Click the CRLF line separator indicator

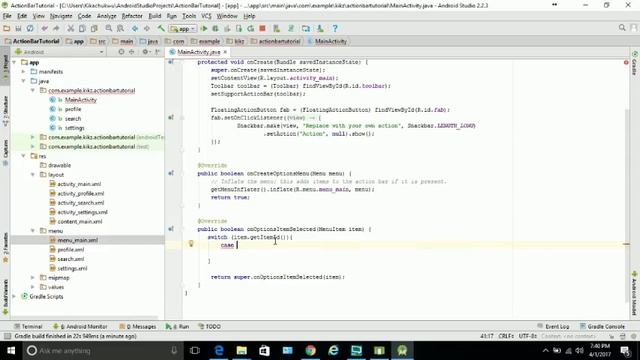(x=506, y=336)
